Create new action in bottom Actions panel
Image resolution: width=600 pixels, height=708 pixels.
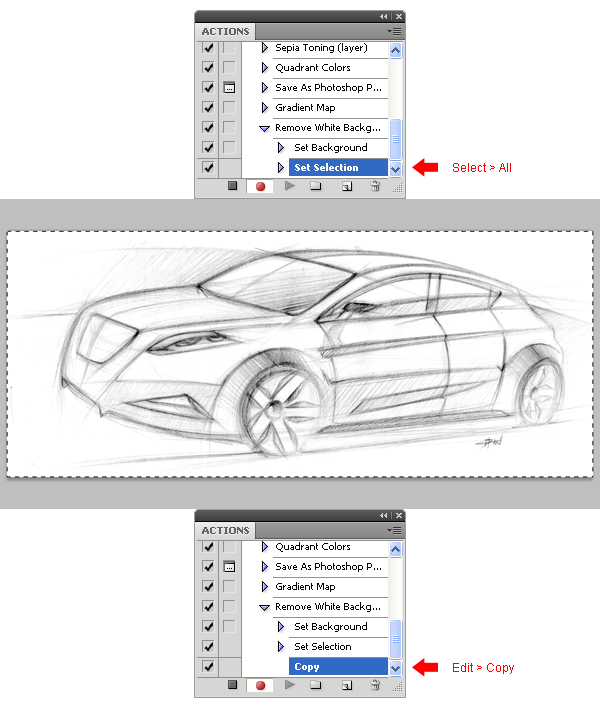click(x=347, y=685)
